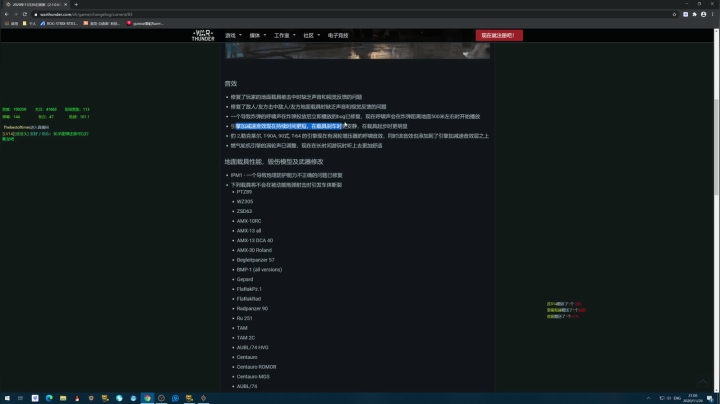
Task: Close the changelog browser tab
Action: [65, 4]
